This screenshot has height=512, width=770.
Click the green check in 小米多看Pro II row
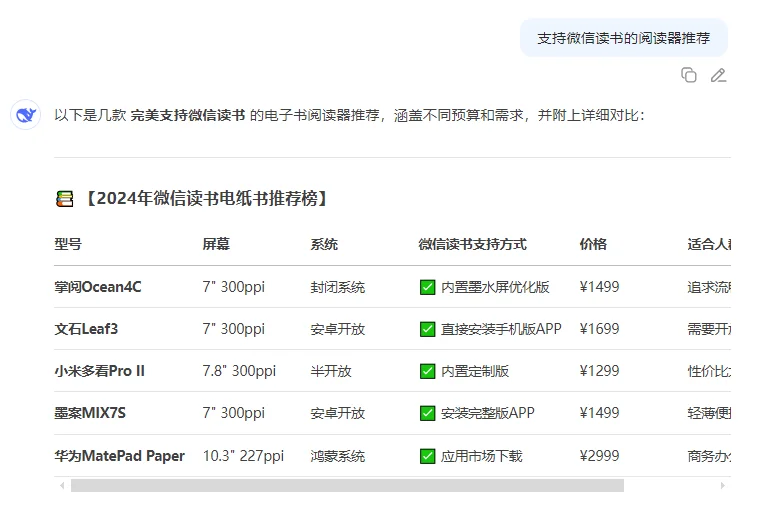click(x=427, y=371)
